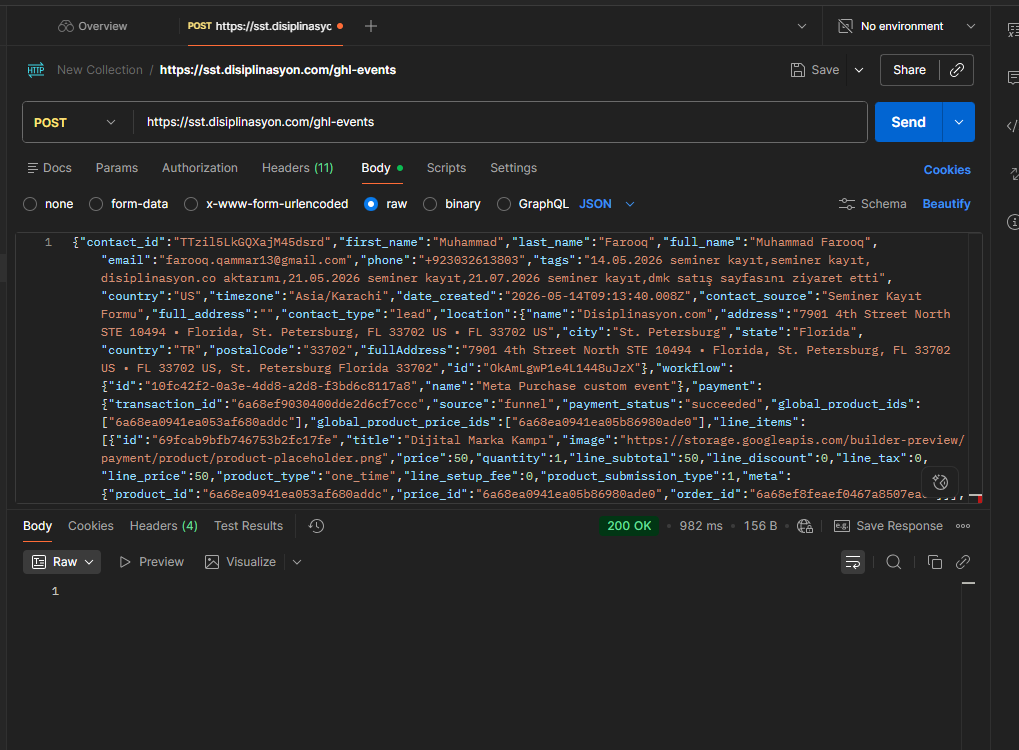The height and width of the screenshot is (750, 1019).
Task: Open the code snippet sidebar icon
Action: (1012, 126)
